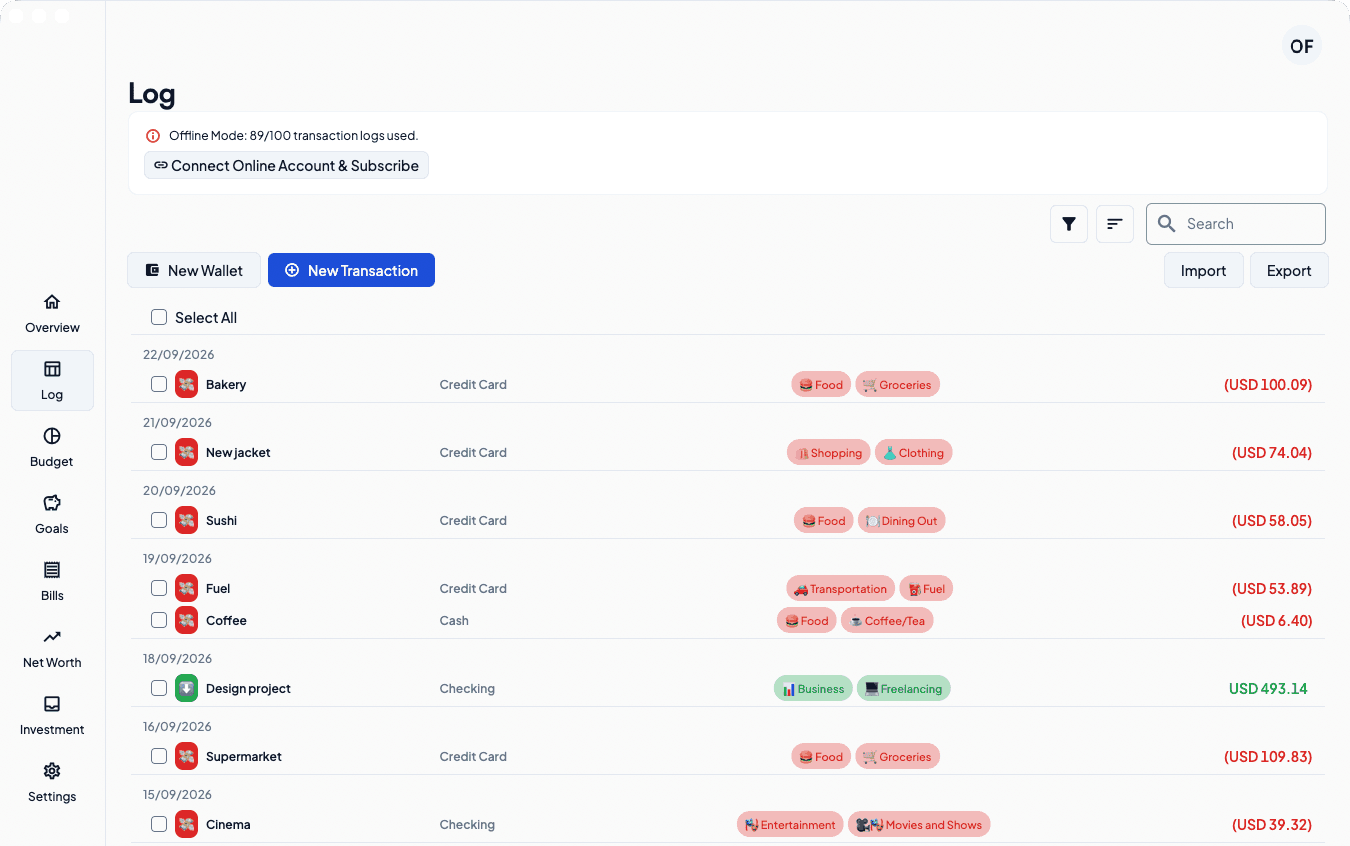This screenshot has width=1350, height=846.
Task: Click the Movies and Shows tag
Action: [x=919, y=824]
